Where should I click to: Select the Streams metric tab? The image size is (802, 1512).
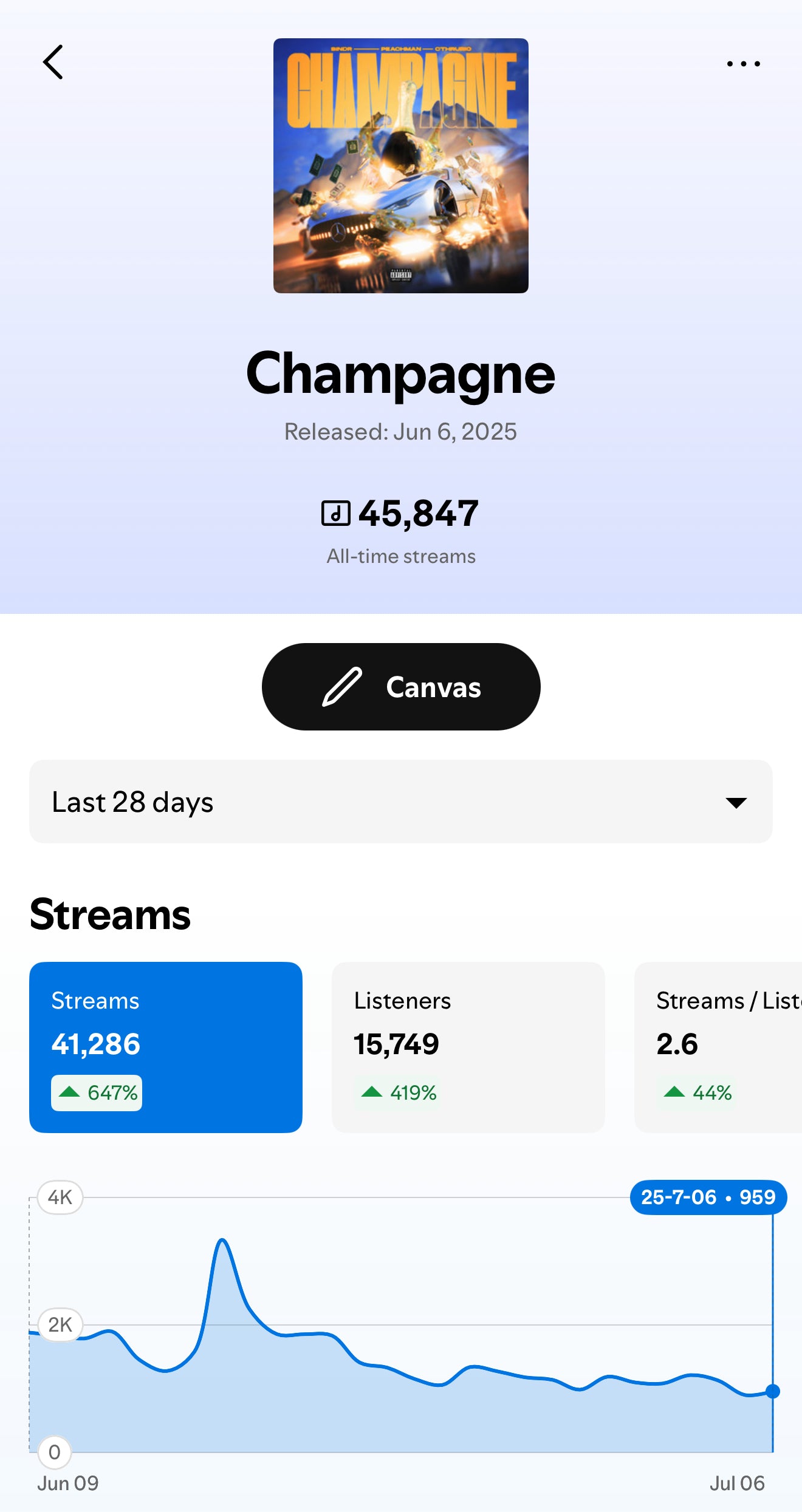pos(166,1047)
